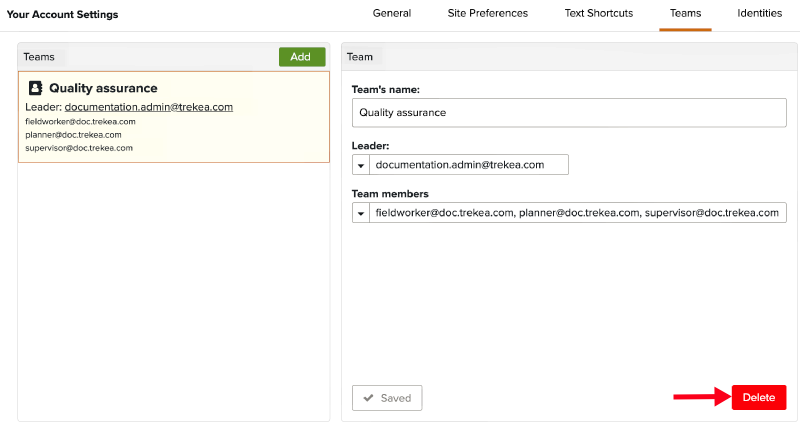
Task: Open the documentation.admin@trekea.com leader link
Action: 148,107
